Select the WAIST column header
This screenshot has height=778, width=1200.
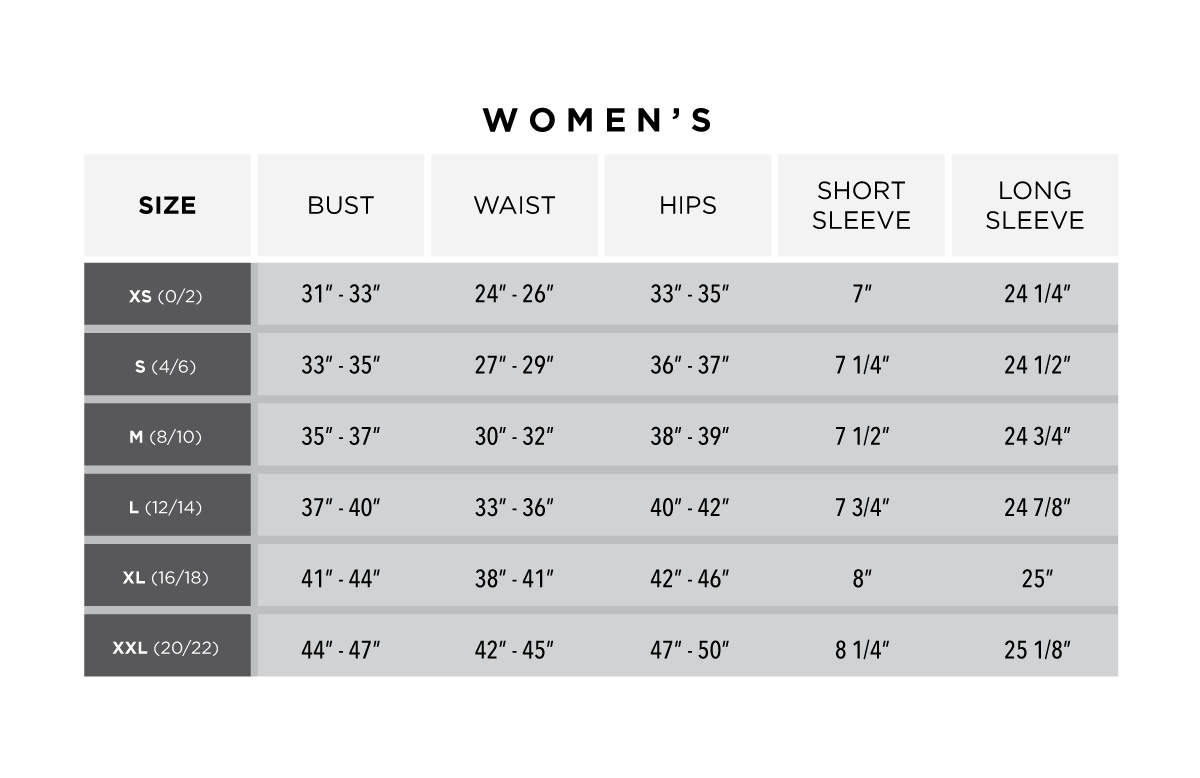pyautogui.click(x=514, y=205)
